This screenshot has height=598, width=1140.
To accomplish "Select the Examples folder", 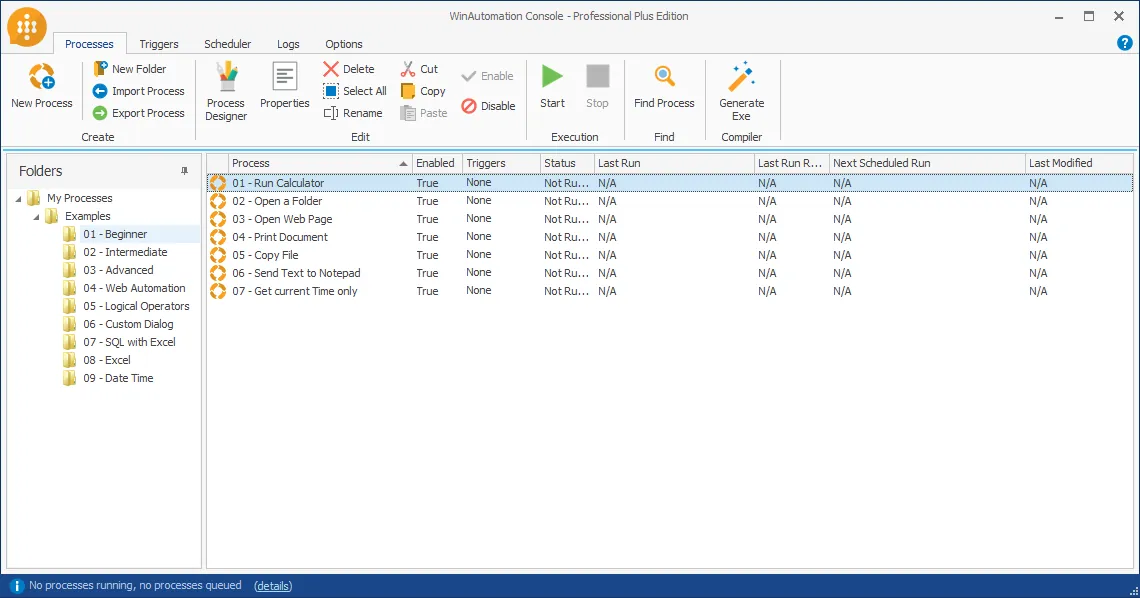I will tap(87, 217).
